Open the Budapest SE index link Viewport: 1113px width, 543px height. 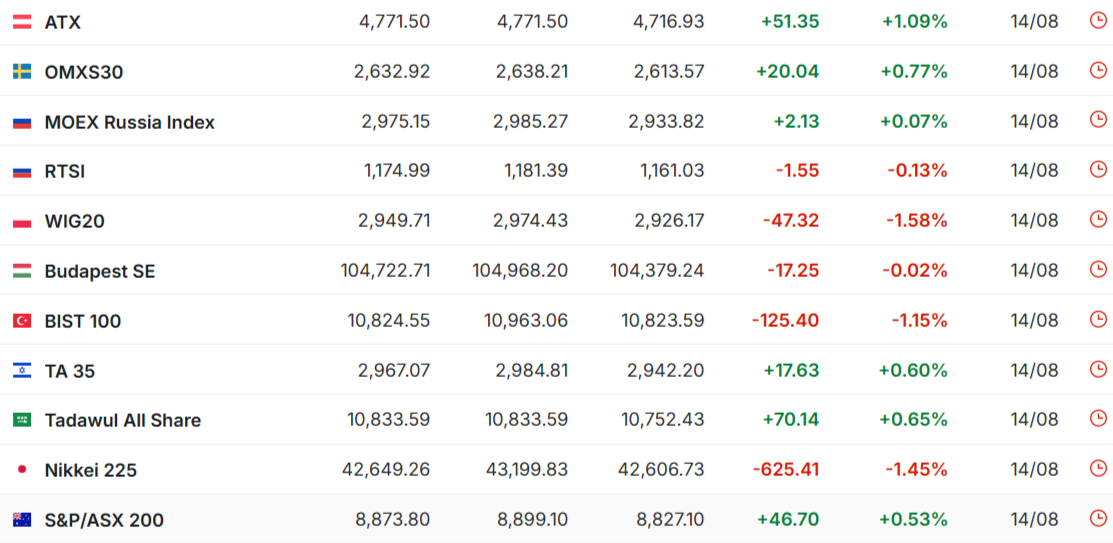click(x=99, y=271)
